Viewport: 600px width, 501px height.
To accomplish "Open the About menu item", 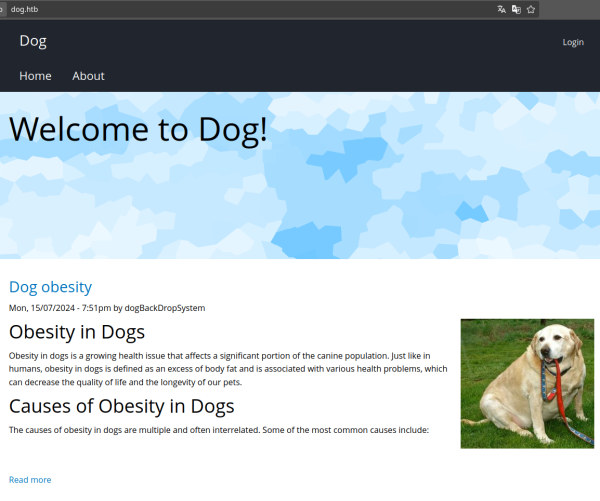I will click(x=88, y=76).
